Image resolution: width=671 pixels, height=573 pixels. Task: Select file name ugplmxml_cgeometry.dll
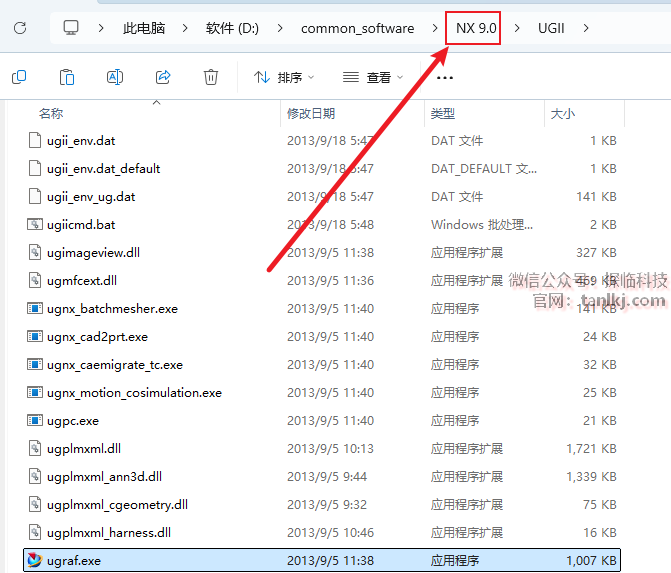point(117,505)
